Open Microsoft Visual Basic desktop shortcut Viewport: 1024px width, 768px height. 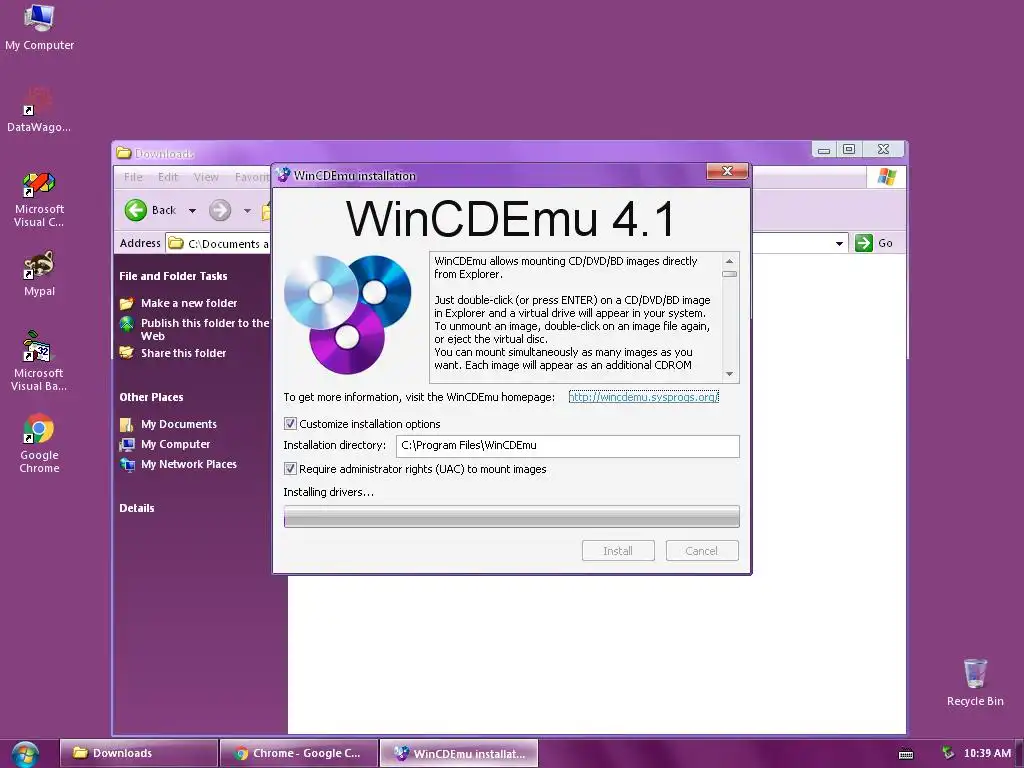[39, 361]
